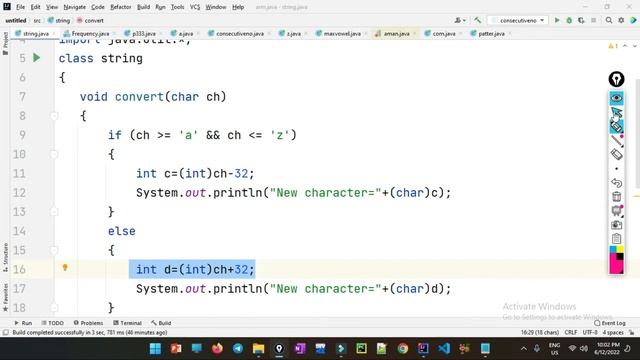Collapse the code fold at line 8
Screen dimensions: 640x360
(x=54, y=116)
